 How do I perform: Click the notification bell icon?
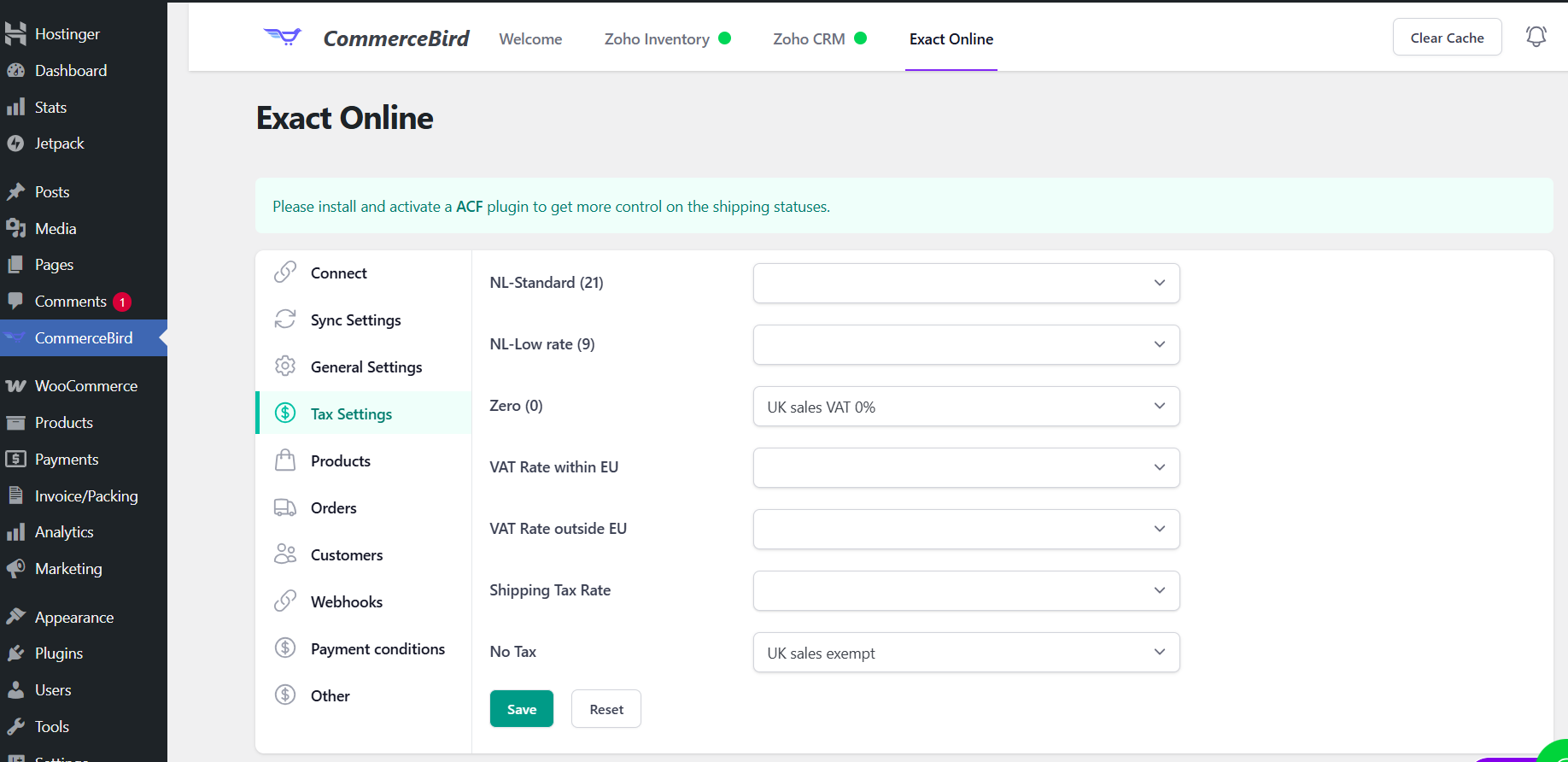pos(1536,36)
